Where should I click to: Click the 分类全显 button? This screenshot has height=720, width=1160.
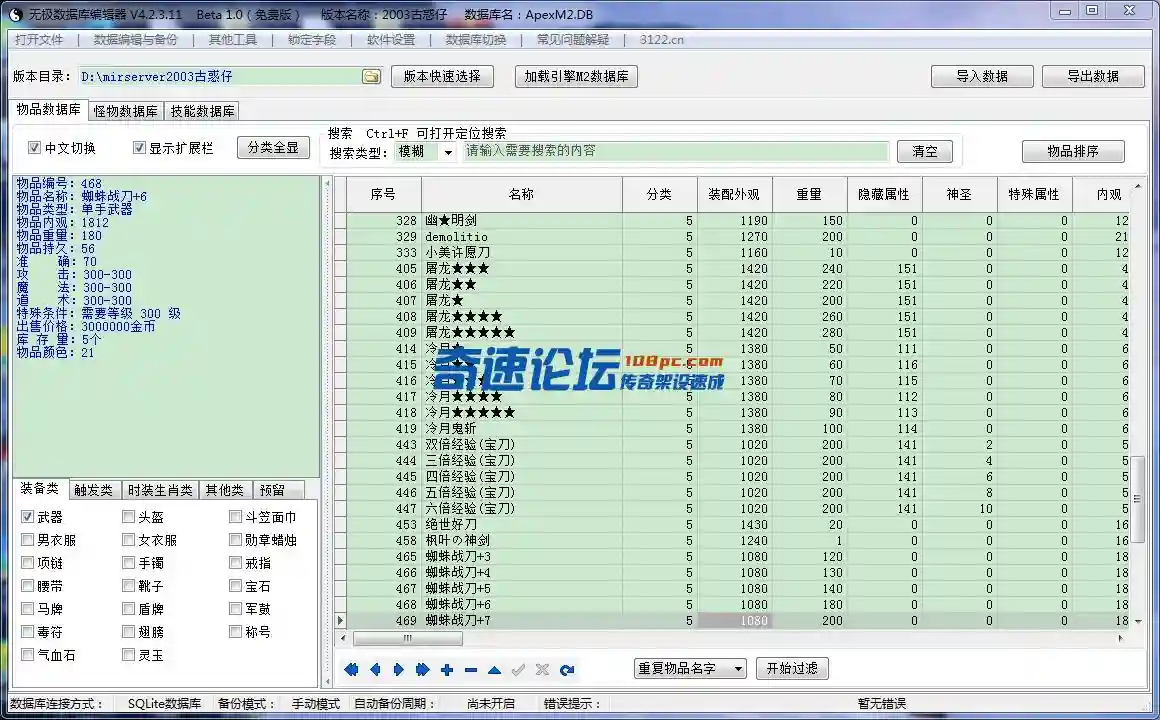tap(273, 147)
